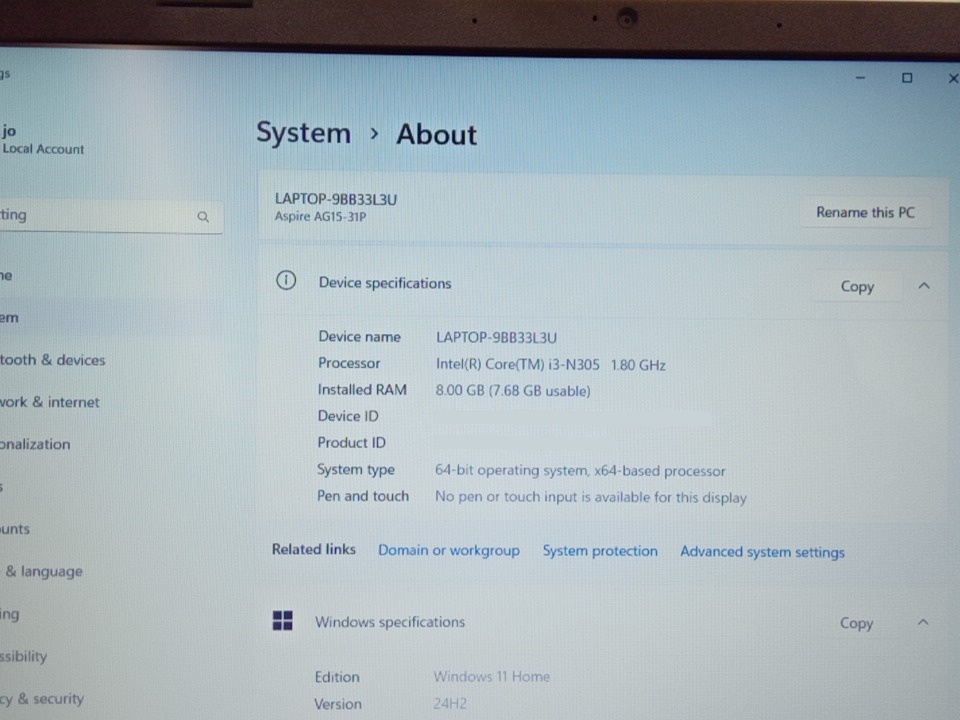Click the Device specifications info icon
The image size is (960, 720).
286,280
